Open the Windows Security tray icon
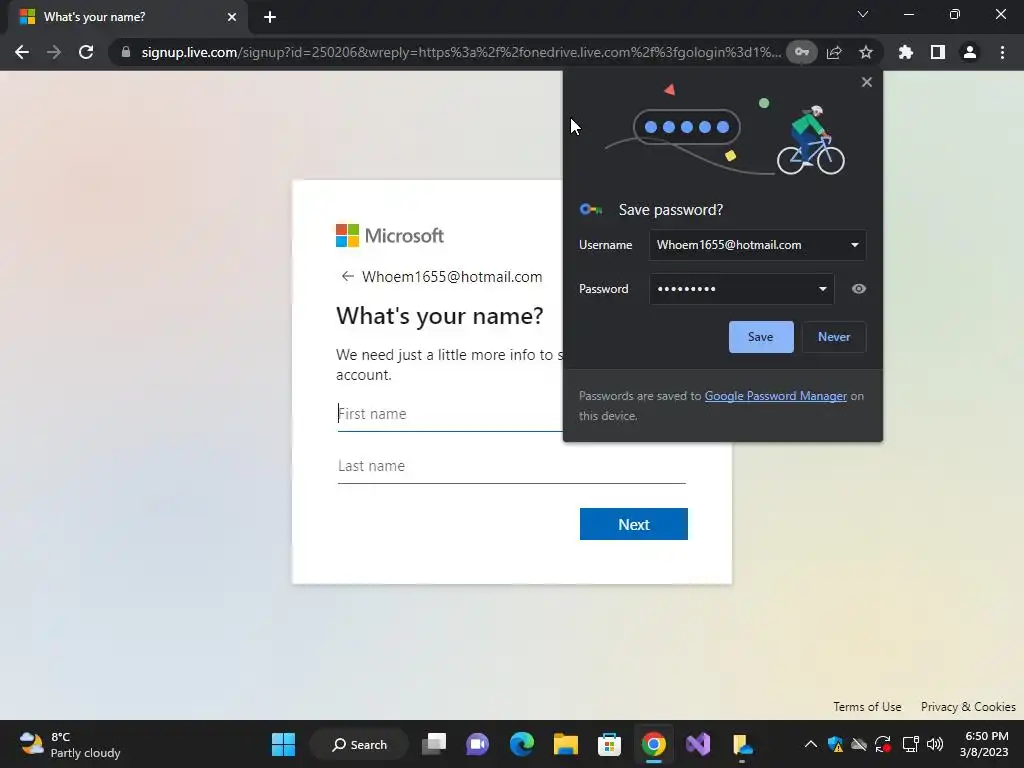The height and width of the screenshot is (768, 1024). point(835,744)
